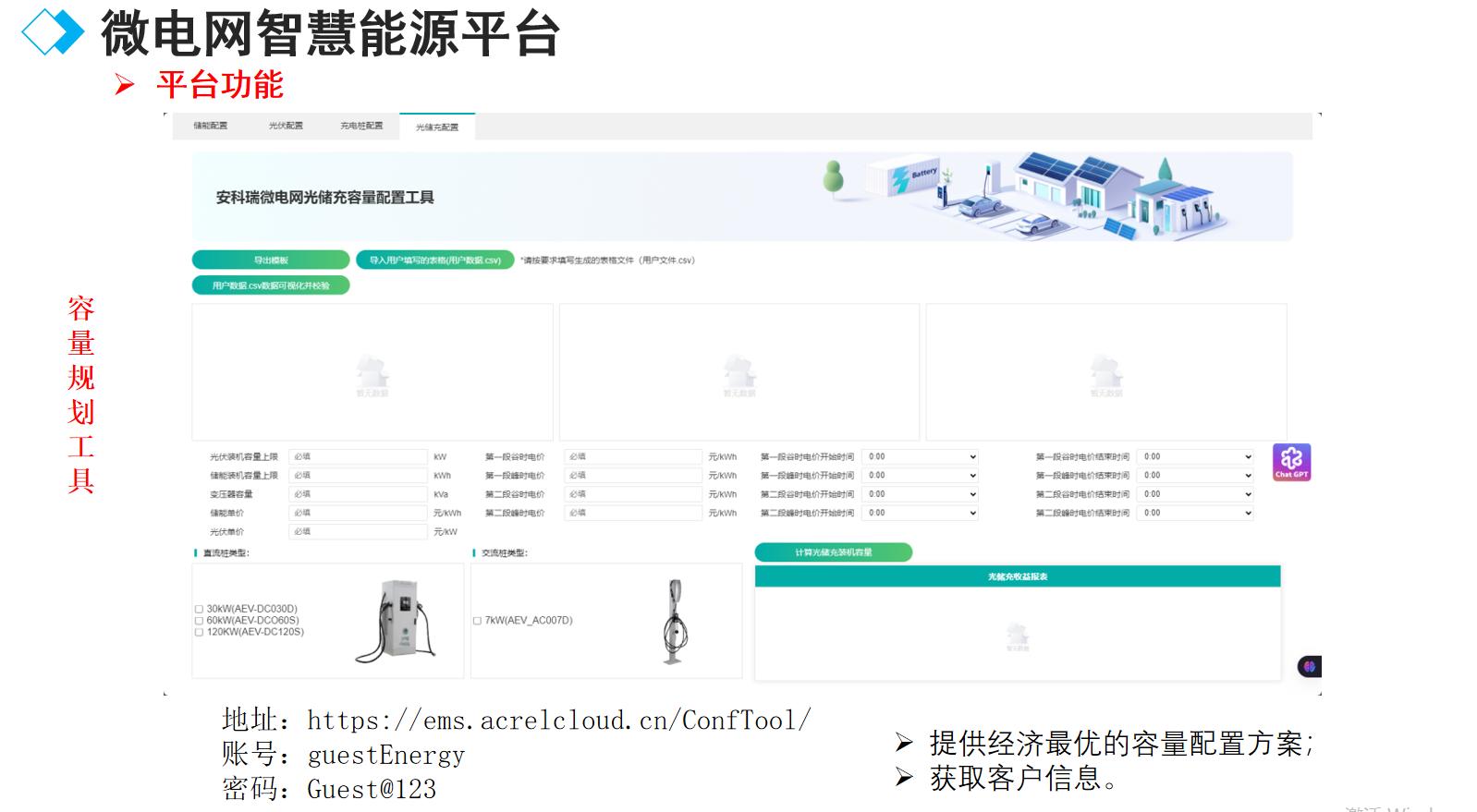Click the 第二段峰时电价 input field
The height and width of the screenshot is (812, 1477).
[x=633, y=513]
